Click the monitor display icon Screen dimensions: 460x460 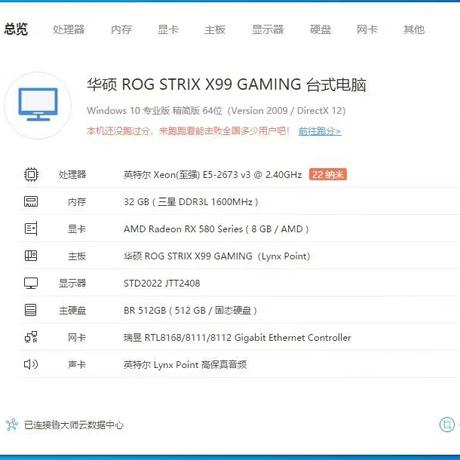coord(31,283)
